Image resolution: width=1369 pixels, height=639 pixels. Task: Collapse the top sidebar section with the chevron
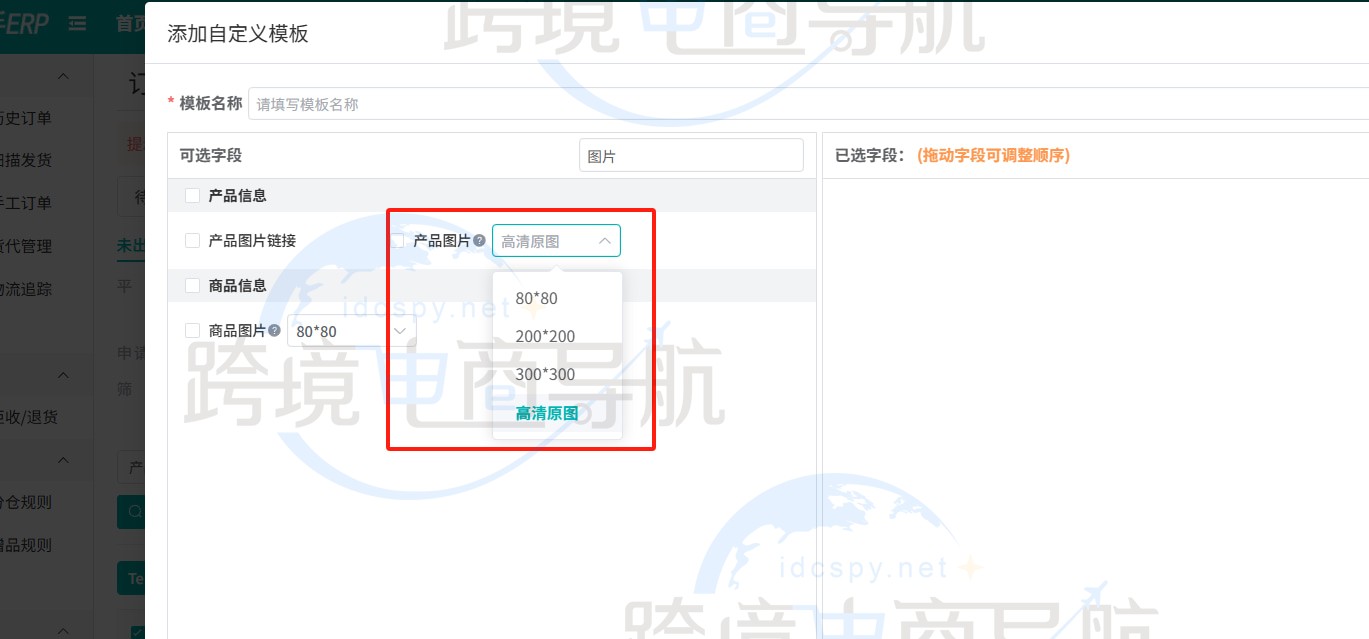click(x=62, y=76)
